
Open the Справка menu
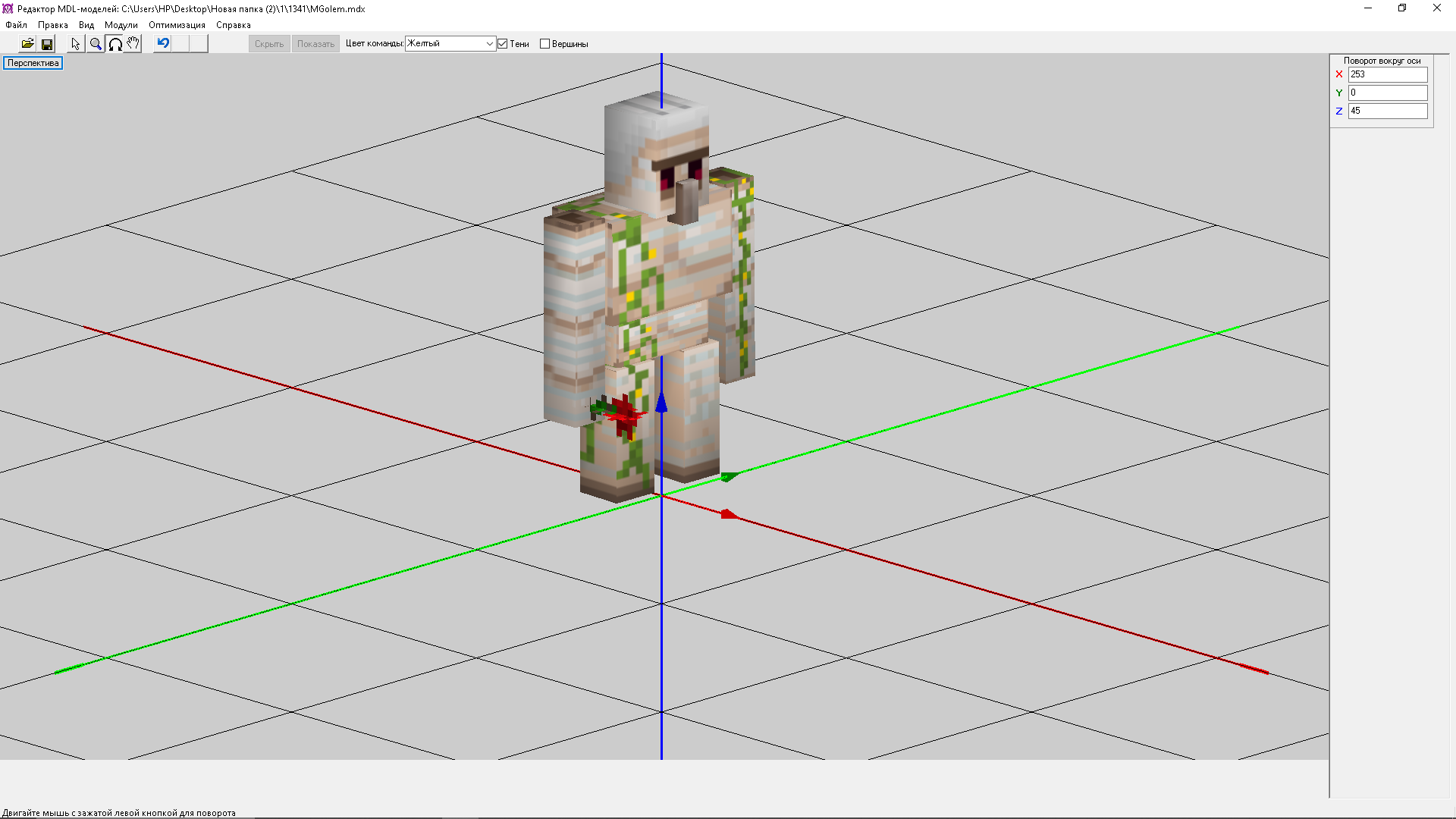pyautogui.click(x=234, y=25)
